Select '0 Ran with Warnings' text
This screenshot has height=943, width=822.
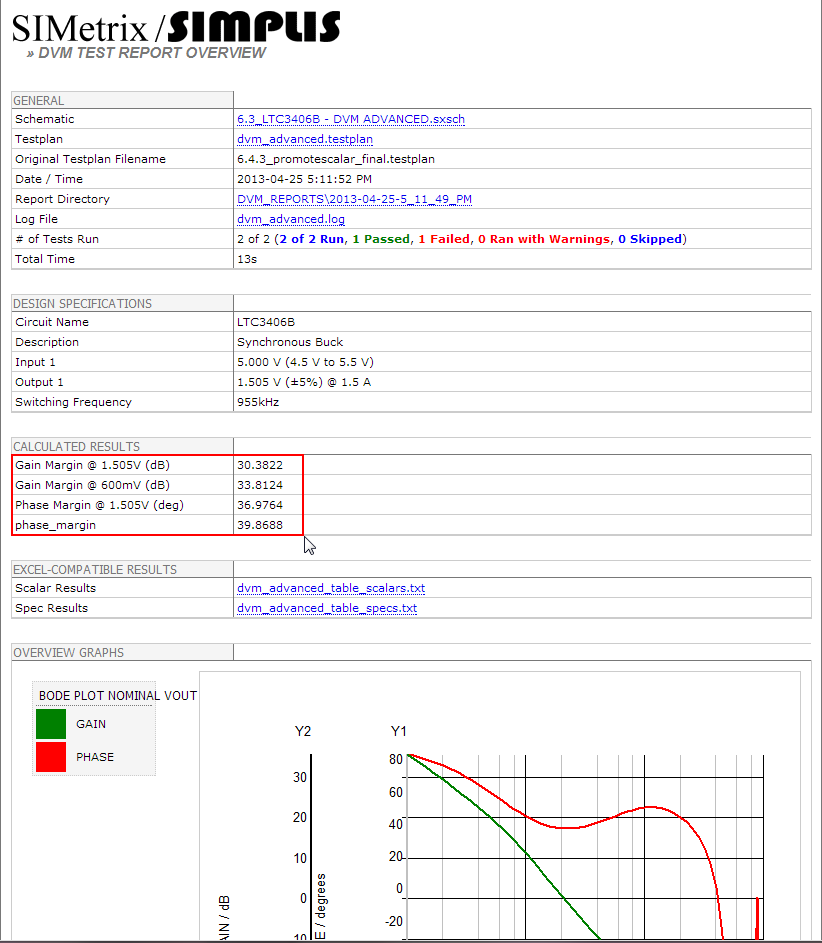(x=544, y=239)
